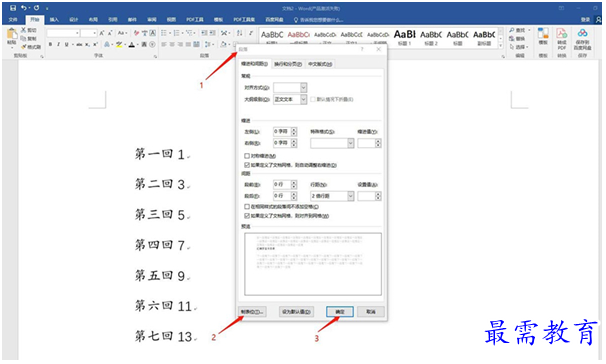The height and width of the screenshot is (364, 606).
Task: Toggle no space between same-style paragraphs checkbox
Action: [247, 207]
